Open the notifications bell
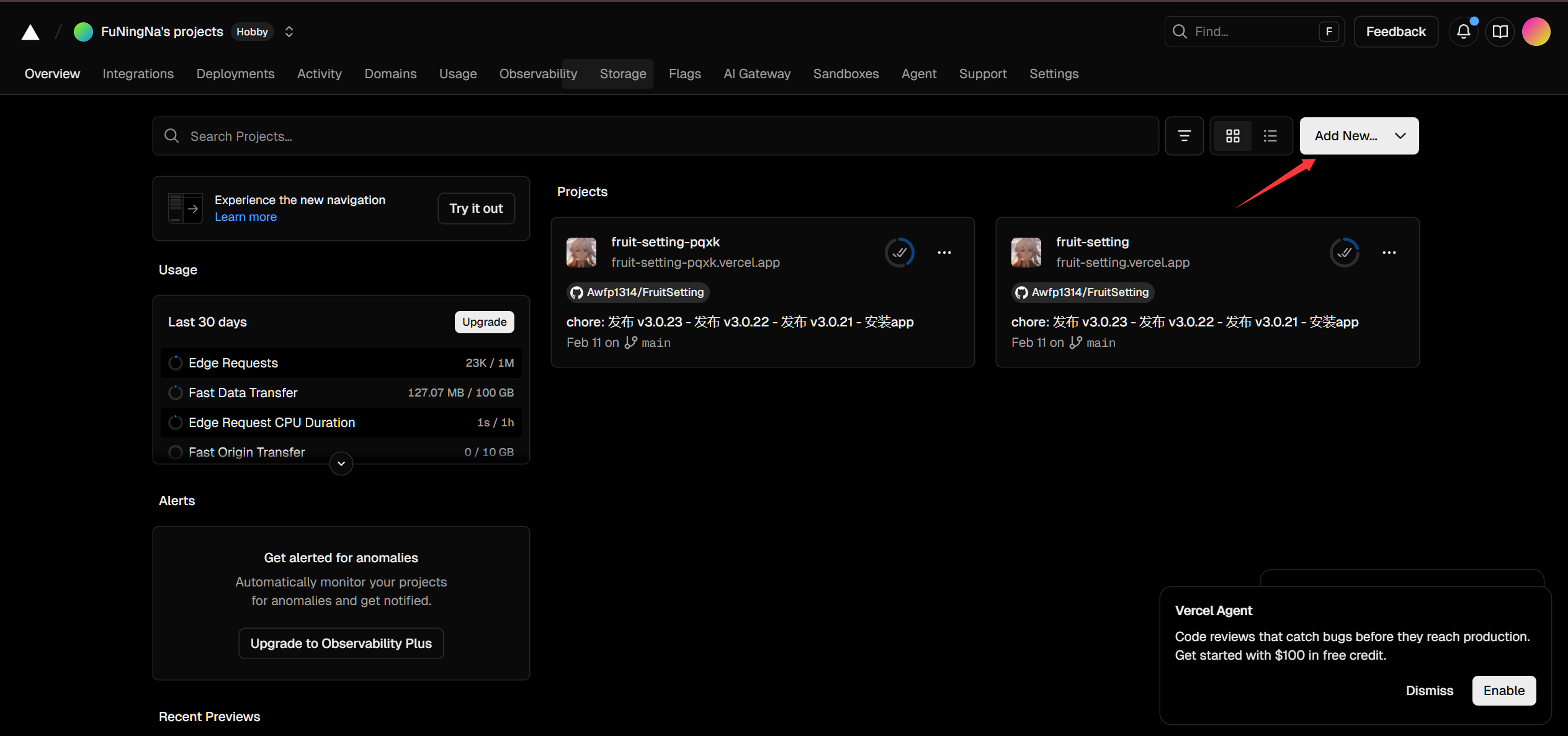The width and height of the screenshot is (1568, 736). tap(1463, 32)
